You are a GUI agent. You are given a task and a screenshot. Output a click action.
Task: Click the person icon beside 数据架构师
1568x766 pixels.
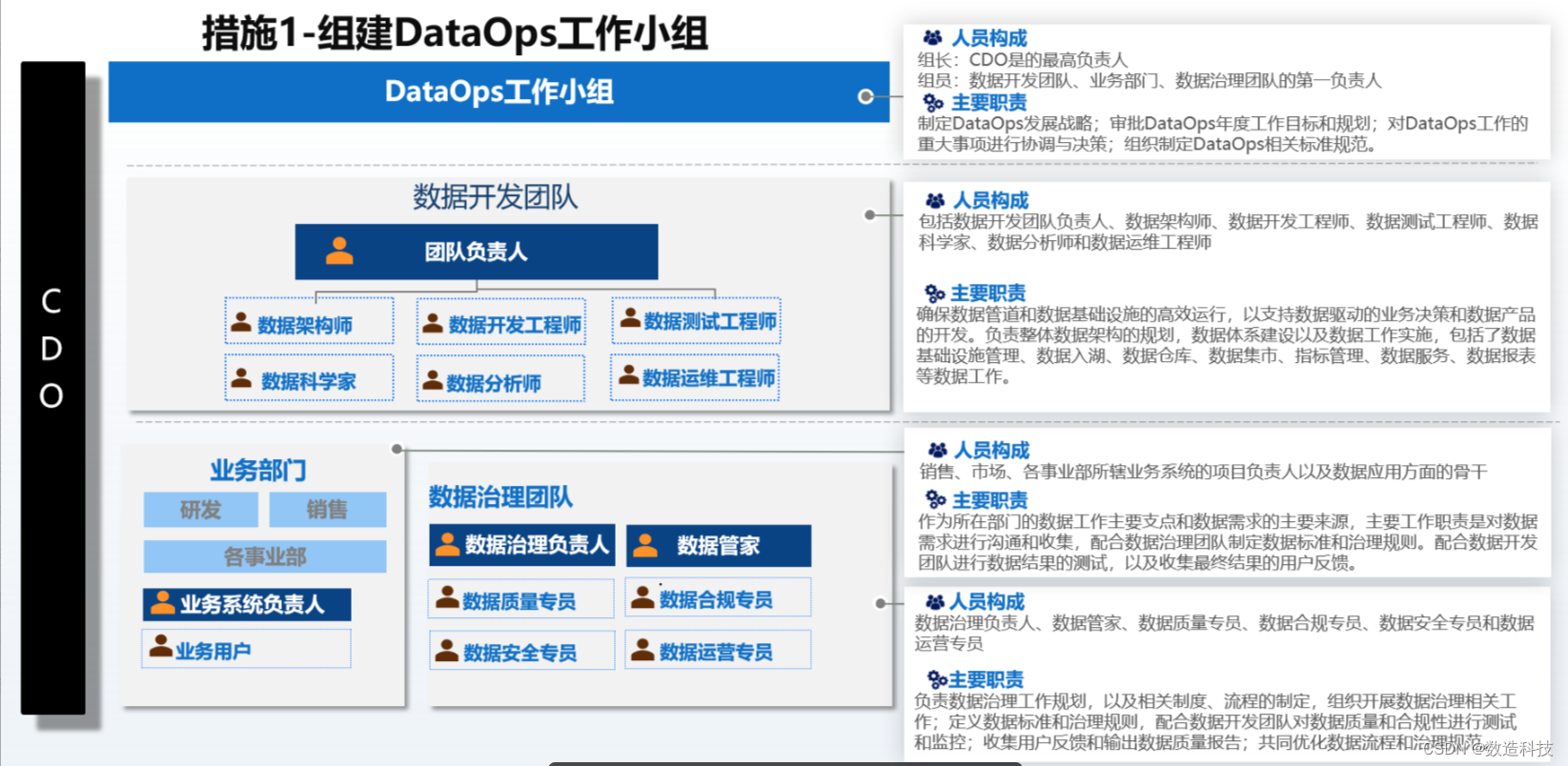[241, 323]
